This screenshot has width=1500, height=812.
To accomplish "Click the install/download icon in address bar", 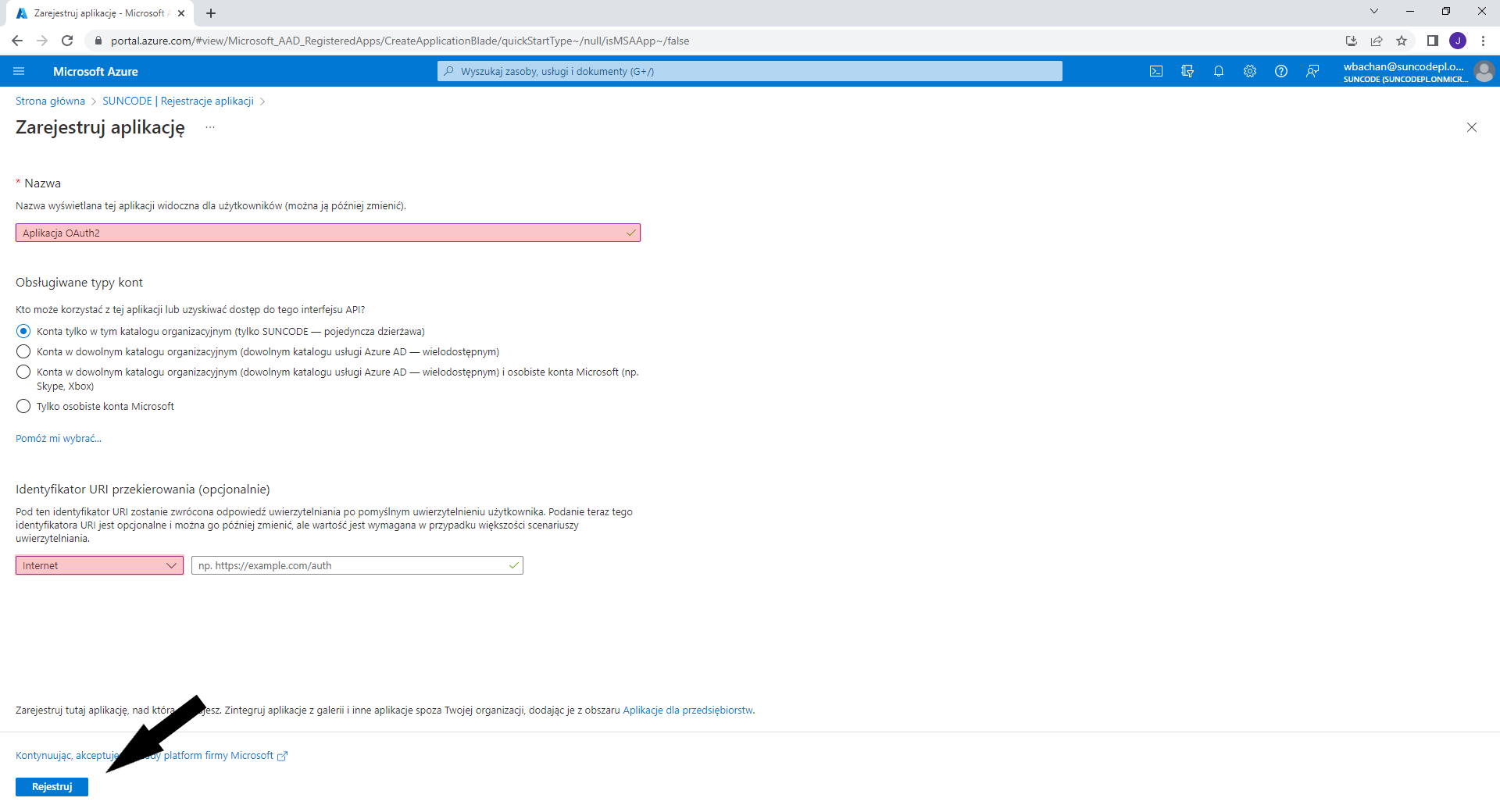I will coord(1352,41).
